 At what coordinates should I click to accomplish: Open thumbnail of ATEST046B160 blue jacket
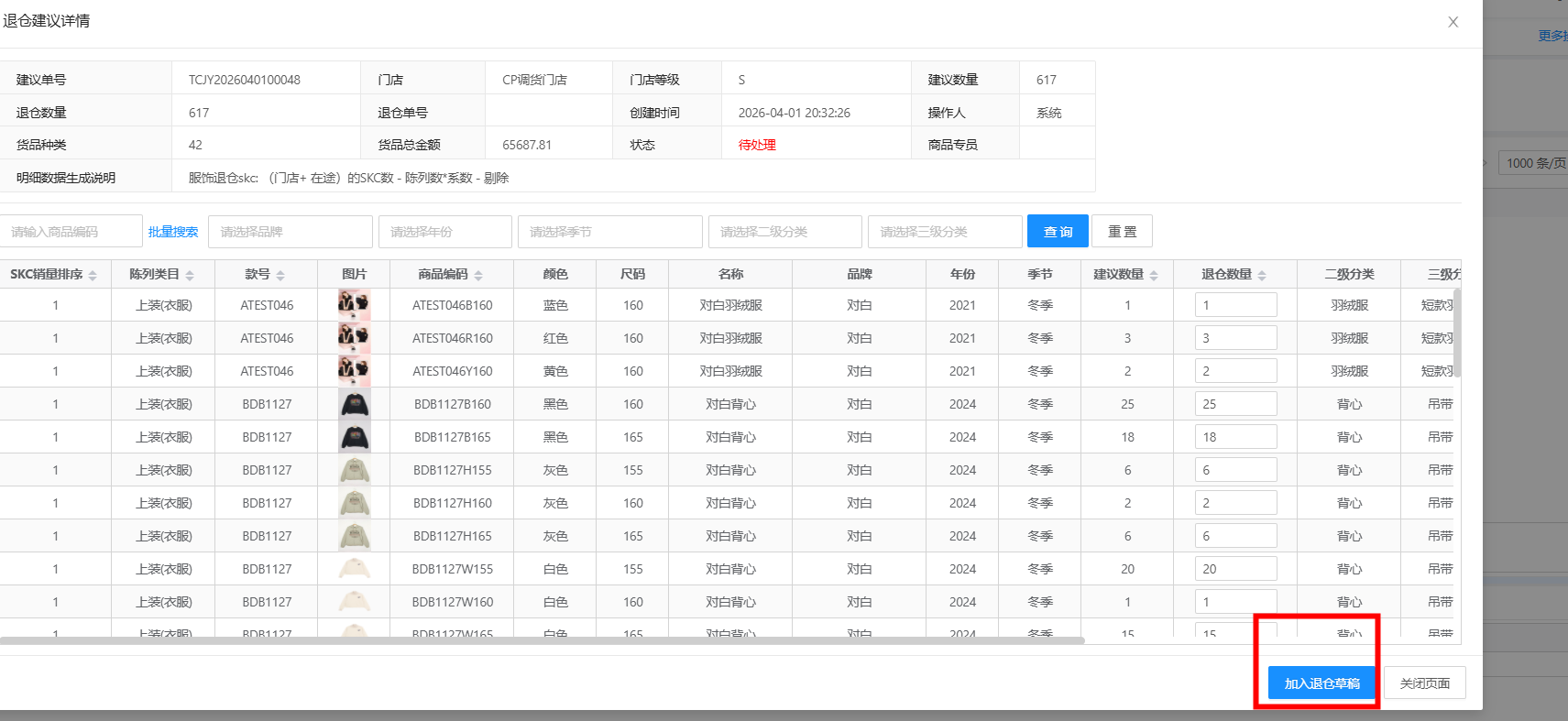coord(354,305)
